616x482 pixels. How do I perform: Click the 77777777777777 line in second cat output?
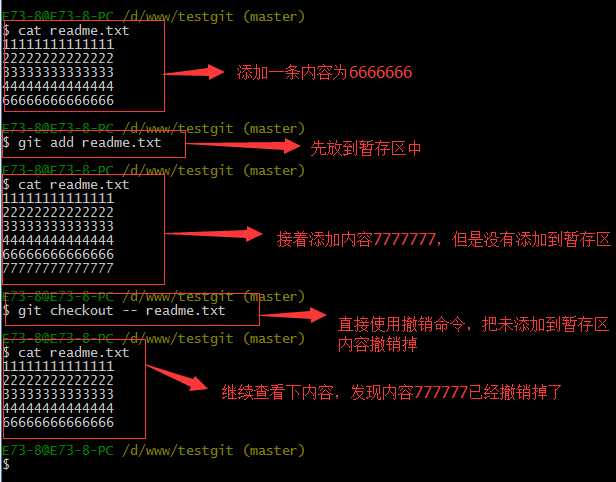point(58,268)
